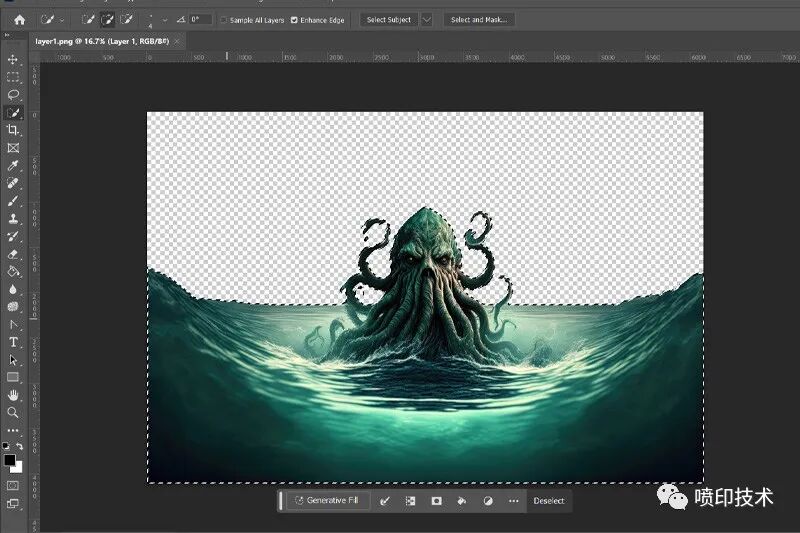The image size is (800, 533).
Task: Grab the contextual taskbar drag handle
Action: click(281, 500)
